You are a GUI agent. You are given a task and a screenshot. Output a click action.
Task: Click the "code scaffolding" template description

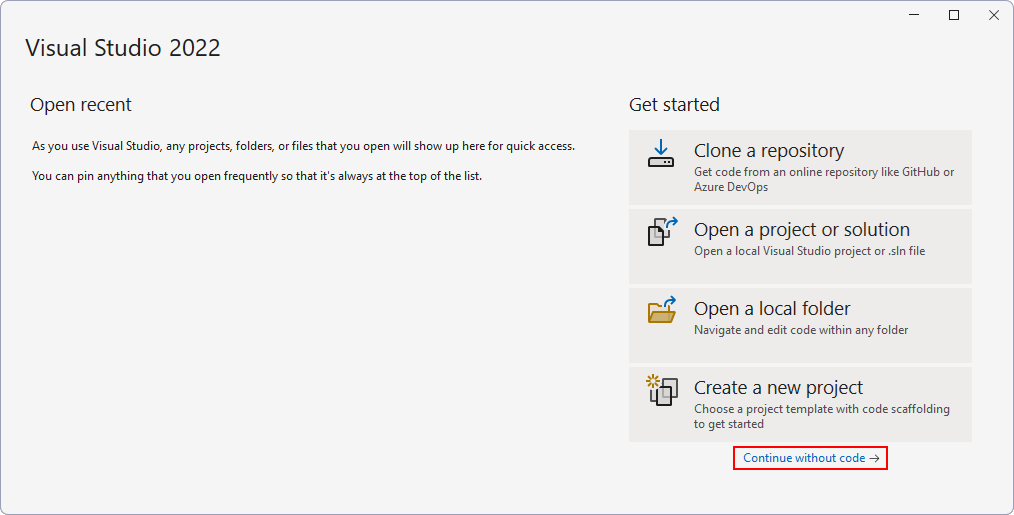[821, 416]
